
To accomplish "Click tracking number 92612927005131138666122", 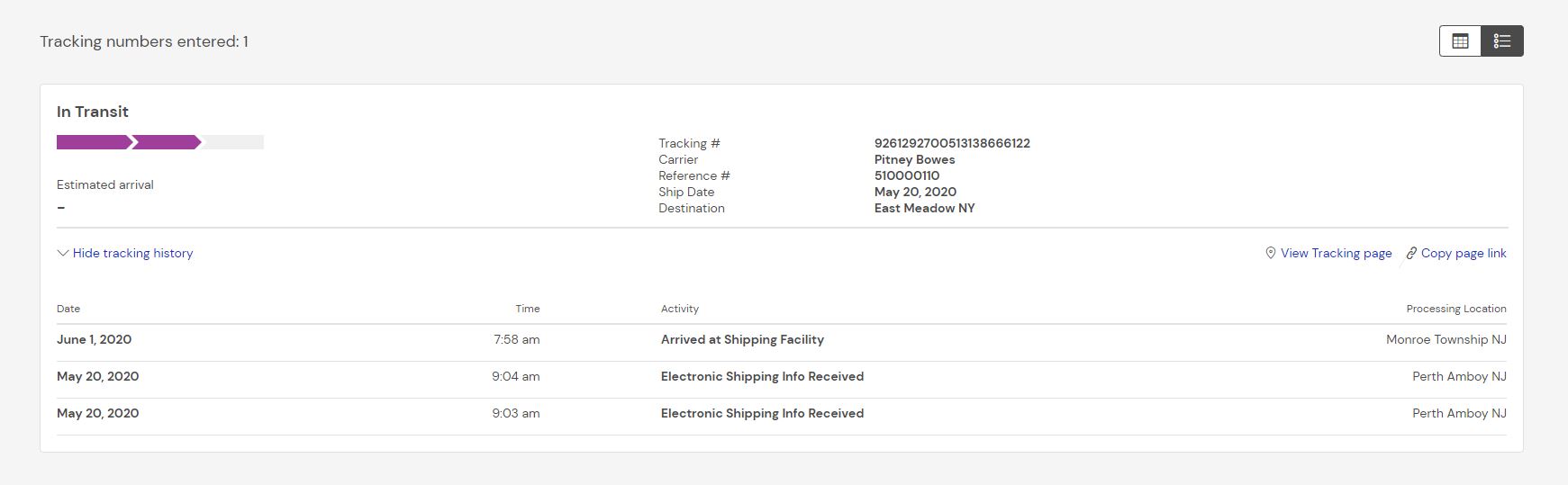I will click(951, 143).
